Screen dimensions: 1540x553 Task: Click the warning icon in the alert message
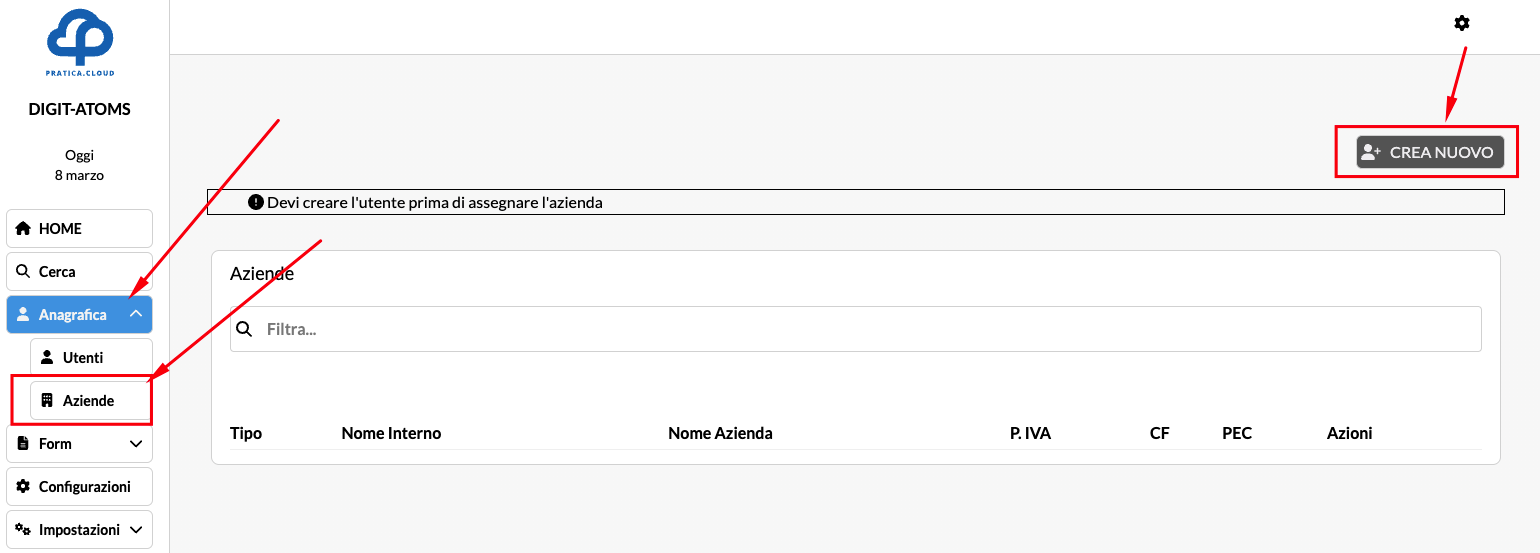[x=255, y=202]
